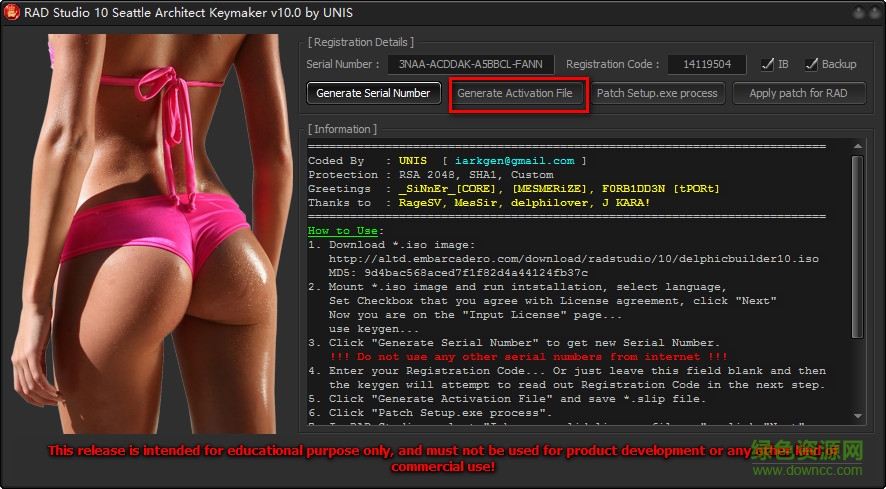
Task: Click into the Registration Code field
Action: tap(707, 64)
